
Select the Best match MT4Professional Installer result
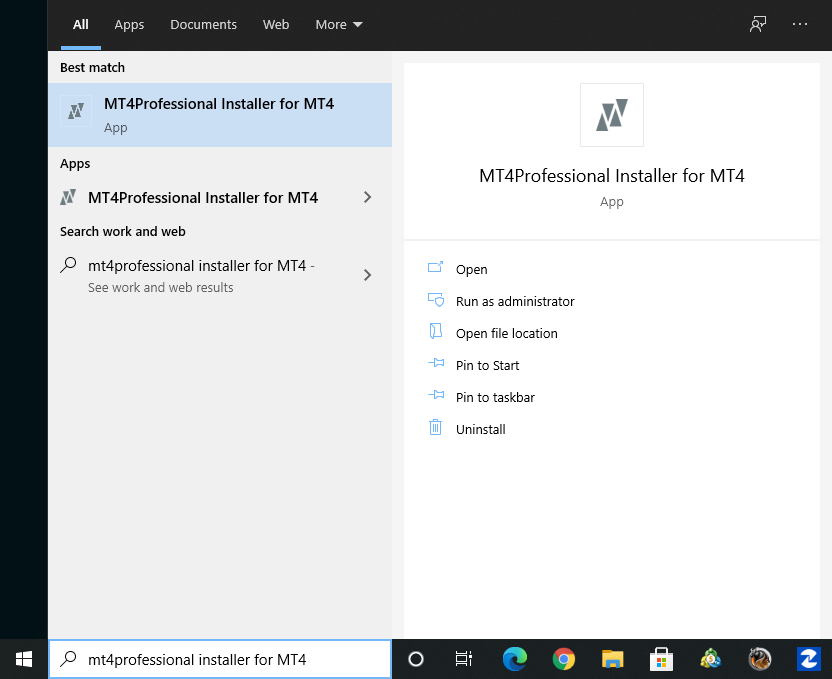tap(220, 115)
